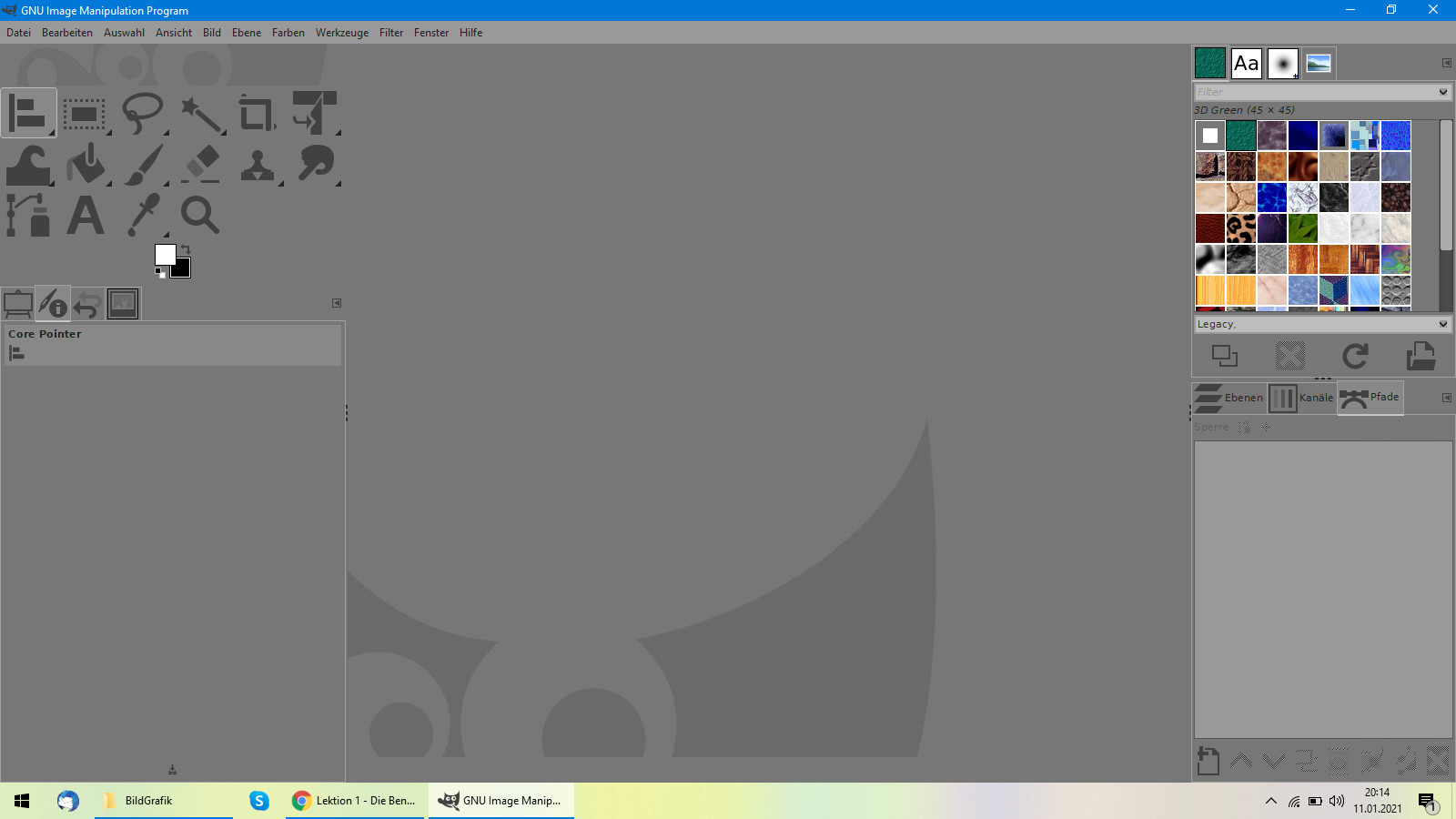
Task: Toggle the path position lock
Action: pos(1266,427)
